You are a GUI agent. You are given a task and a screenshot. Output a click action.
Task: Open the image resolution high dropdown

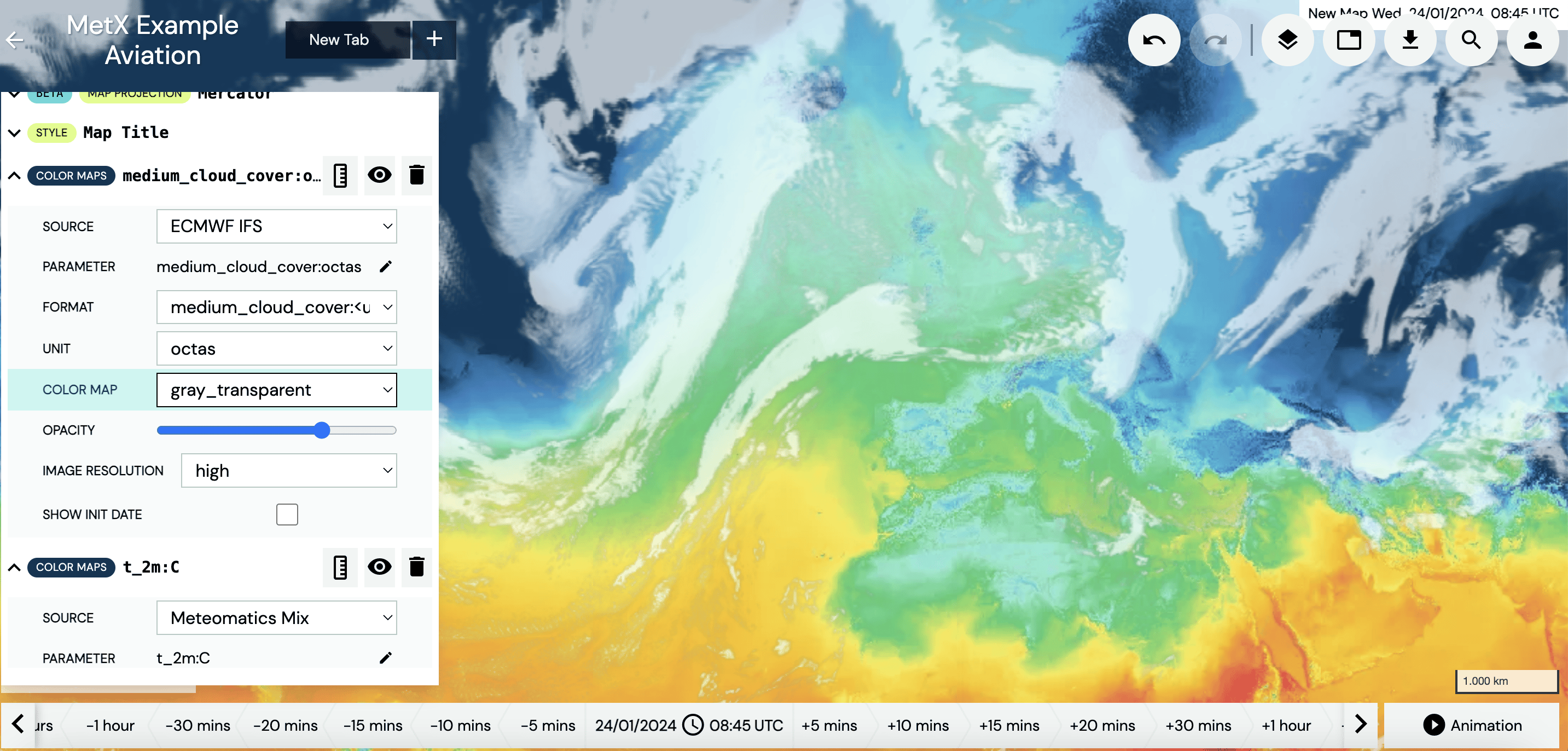tap(288, 470)
